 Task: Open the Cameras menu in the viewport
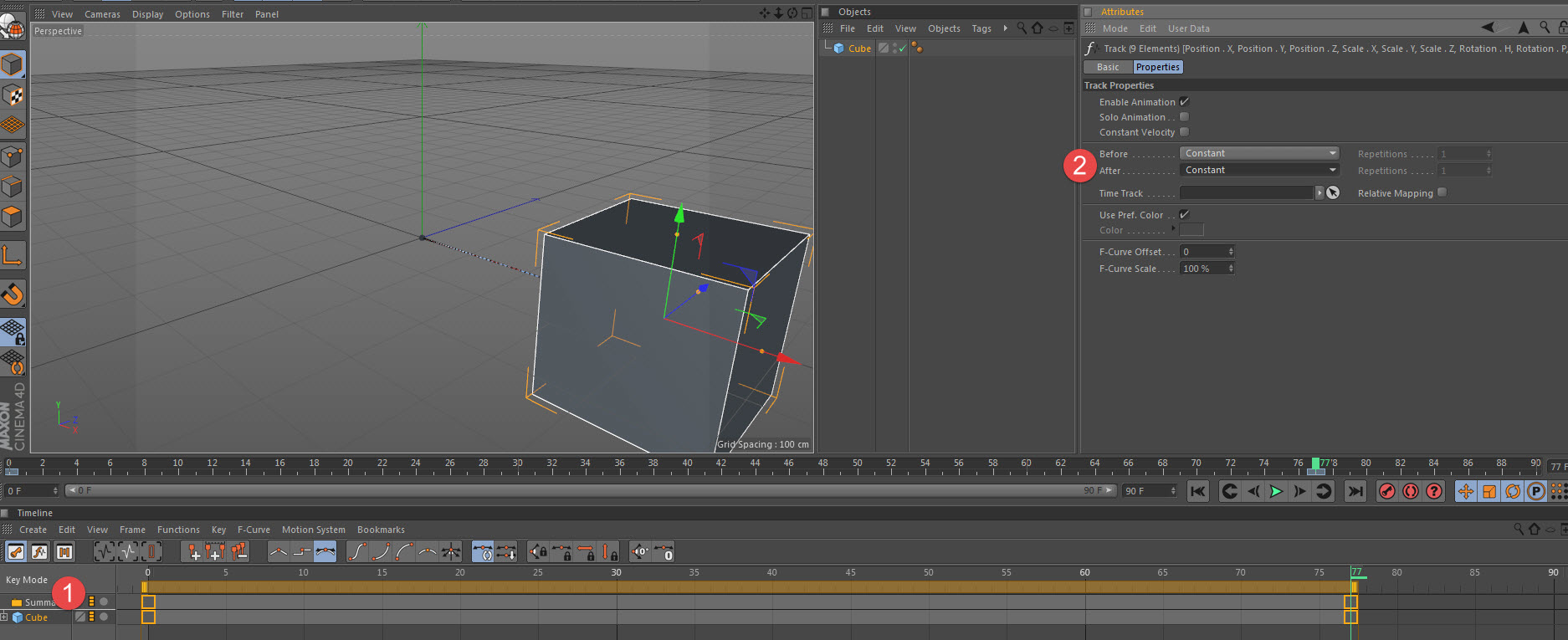(102, 14)
